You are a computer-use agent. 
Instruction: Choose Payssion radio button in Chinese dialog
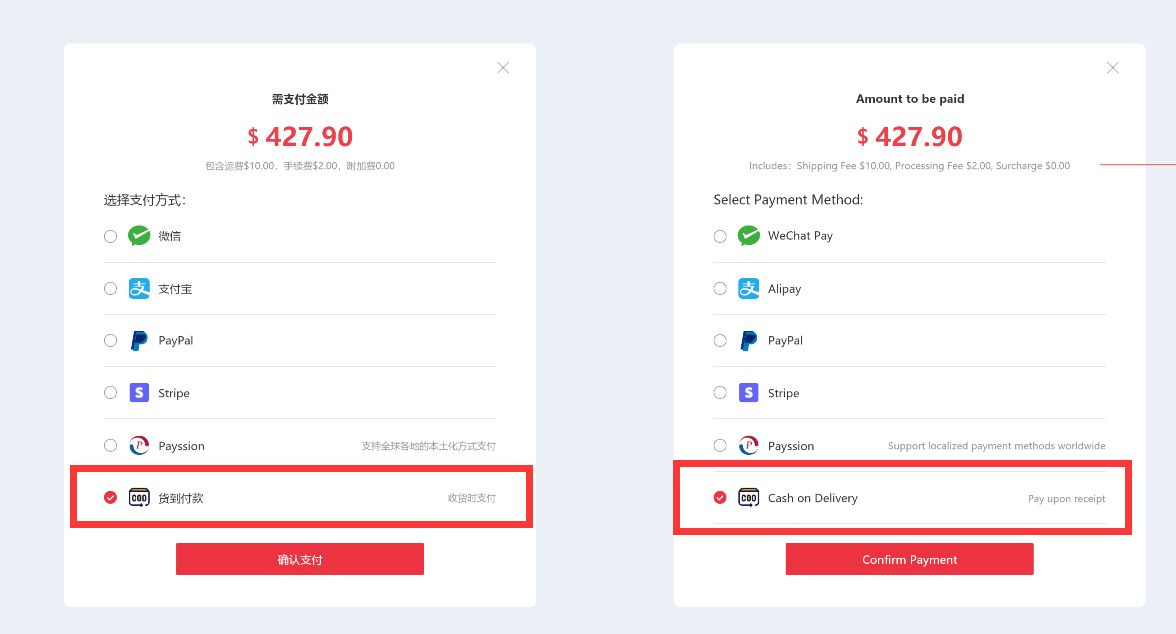coord(110,446)
